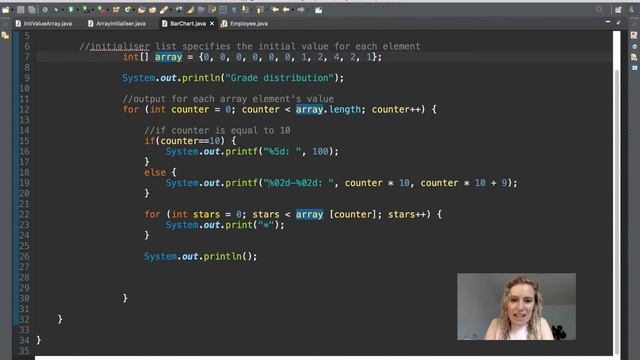This screenshot has width=640, height=360.
Task: Click the Run External Tools icon
Action: coord(102,10)
